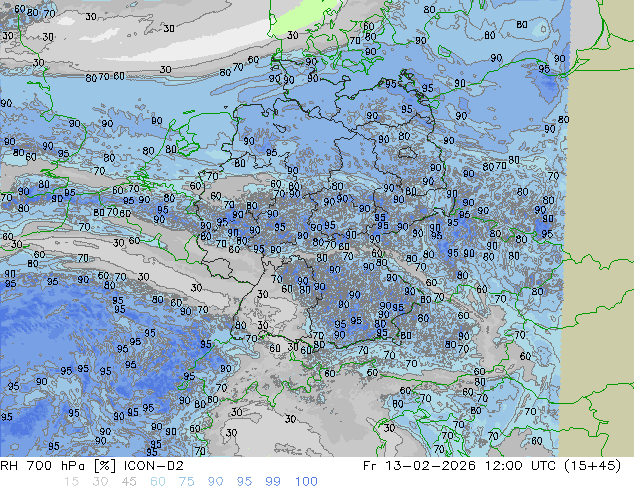Click the legend value 100
Viewport: 634px width, 490px height.
click(x=306, y=481)
